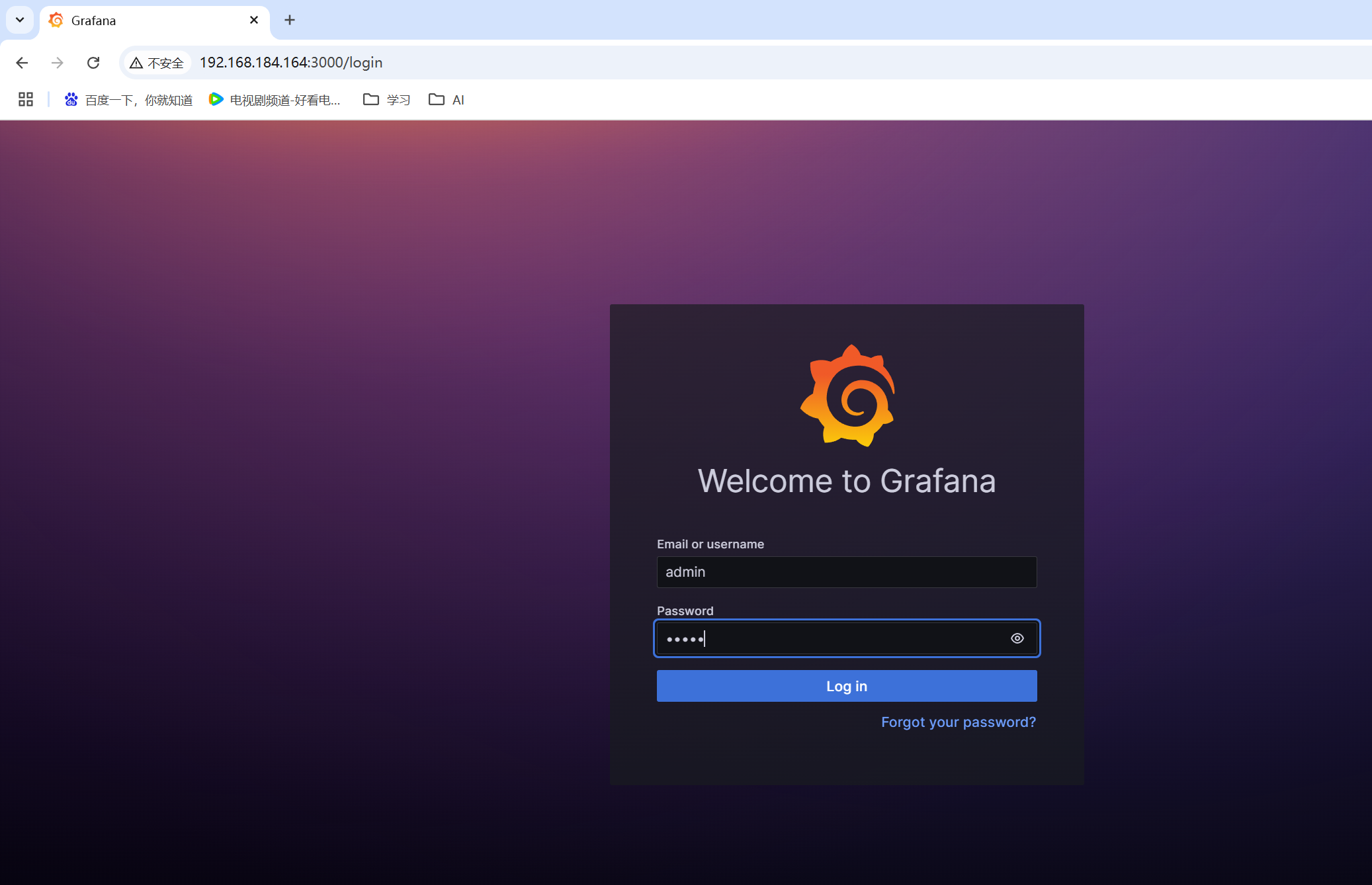Expand the 学习 bookmark folder
Image resolution: width=1372 pixels, height=885 pixels.
387,100
